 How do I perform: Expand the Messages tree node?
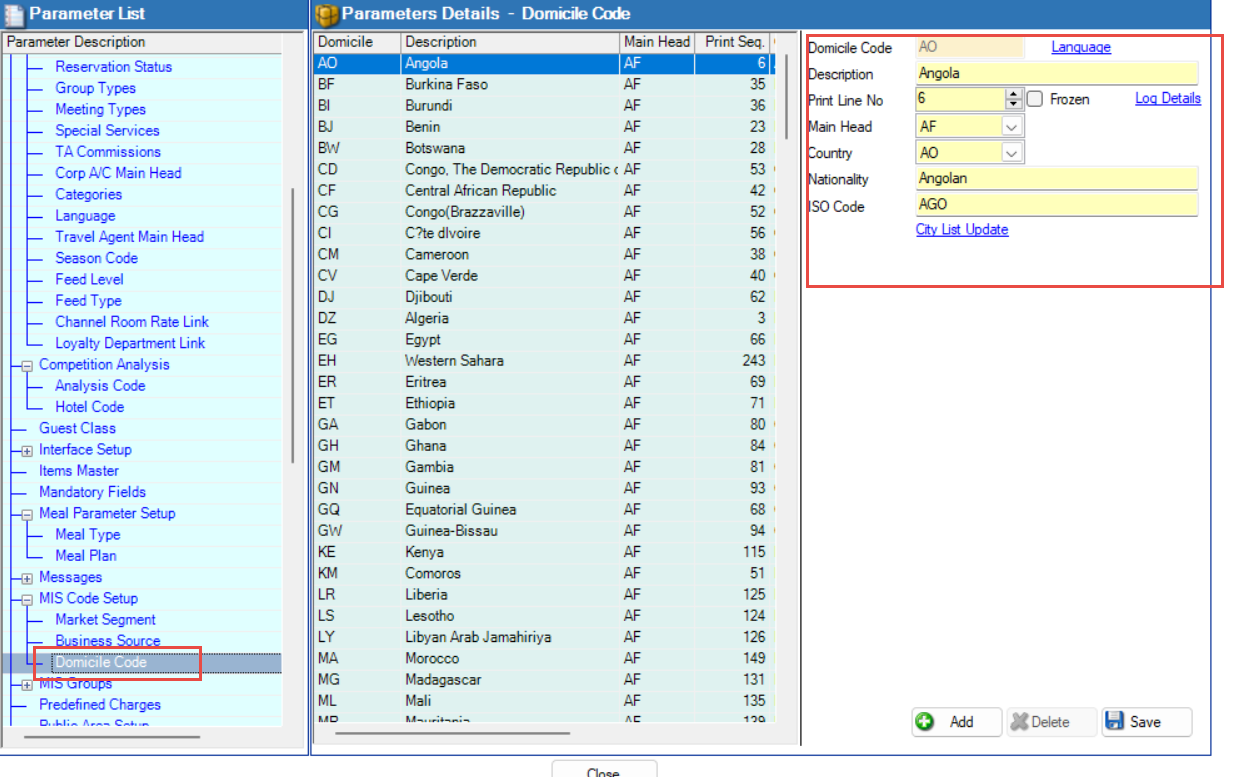coord(27,578)
